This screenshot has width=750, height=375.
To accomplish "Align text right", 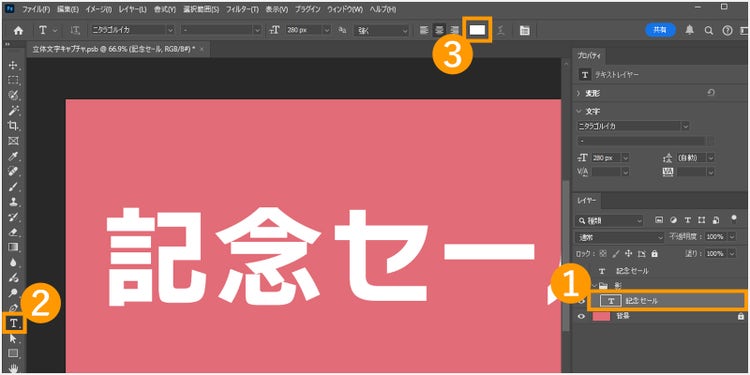I will click(x=454, y=30).
